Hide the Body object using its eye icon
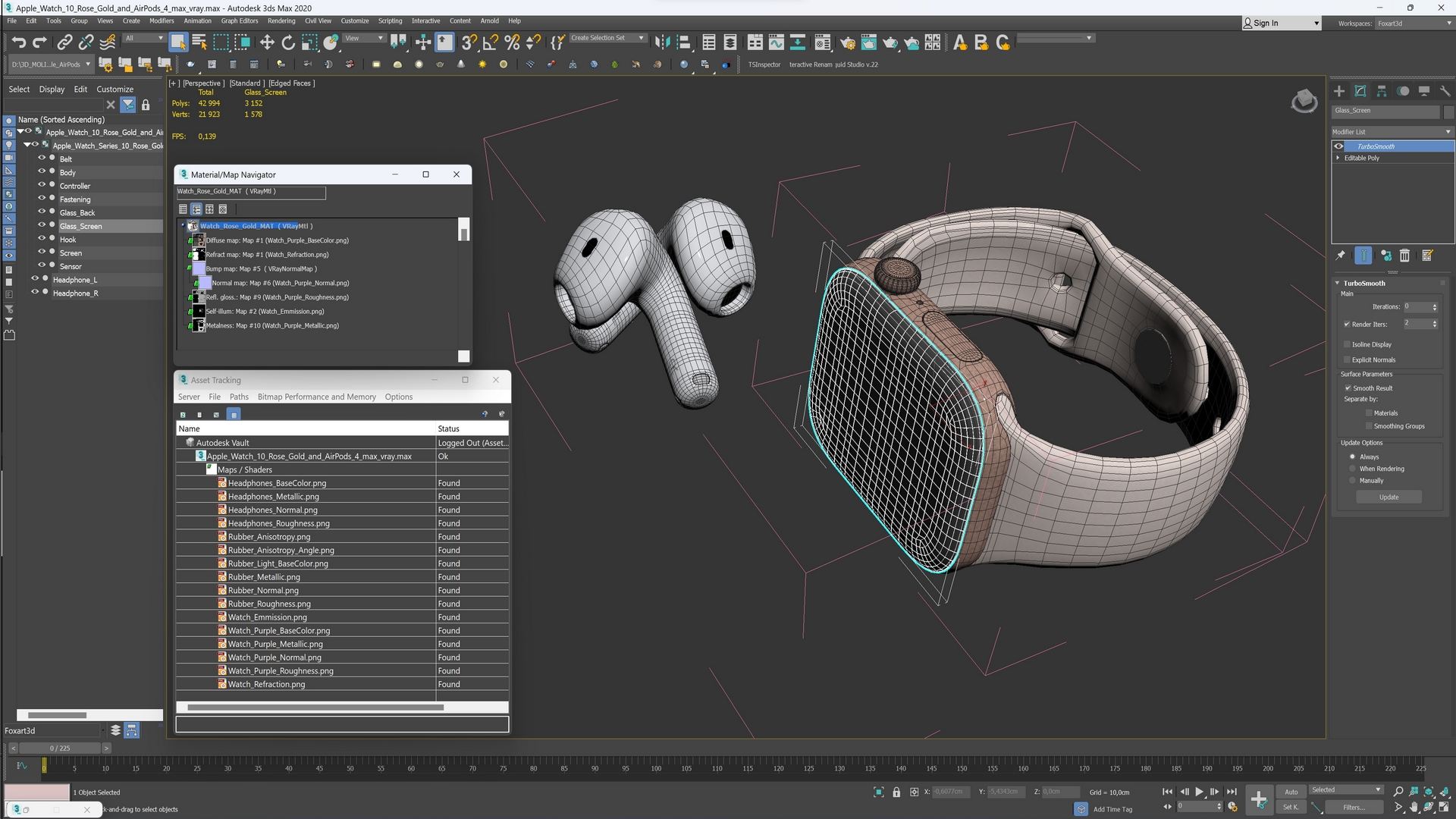Image resolution: width=1456 pixels, height=819 pixels. (42, 171)
